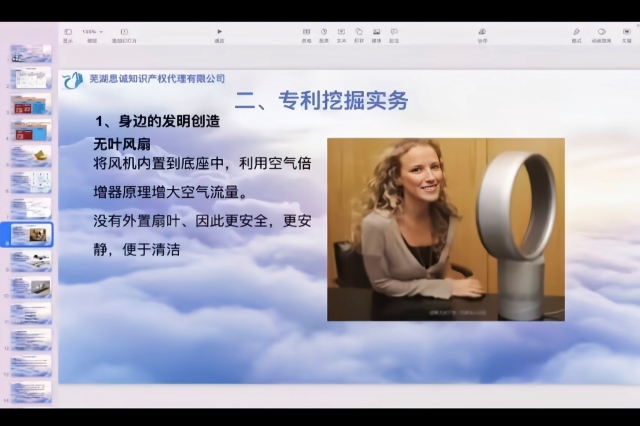
Task: Toggle the 格式 (Format) inspector panel
Action: [x=577, y=34]
